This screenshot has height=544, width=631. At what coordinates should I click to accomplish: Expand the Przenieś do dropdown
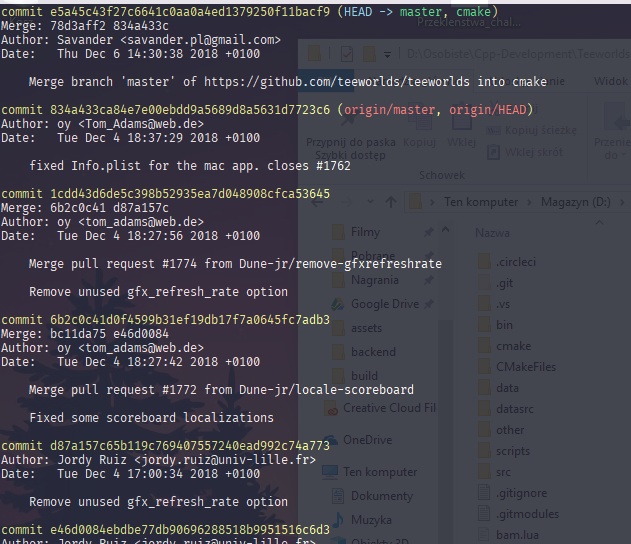coord(610,155)
